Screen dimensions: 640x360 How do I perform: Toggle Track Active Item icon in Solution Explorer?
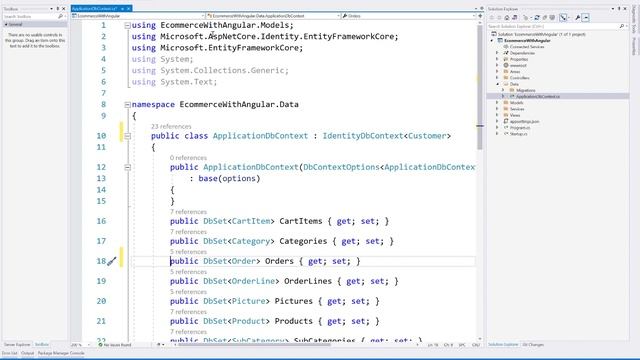pyautogui.click(x=564, y=18)
